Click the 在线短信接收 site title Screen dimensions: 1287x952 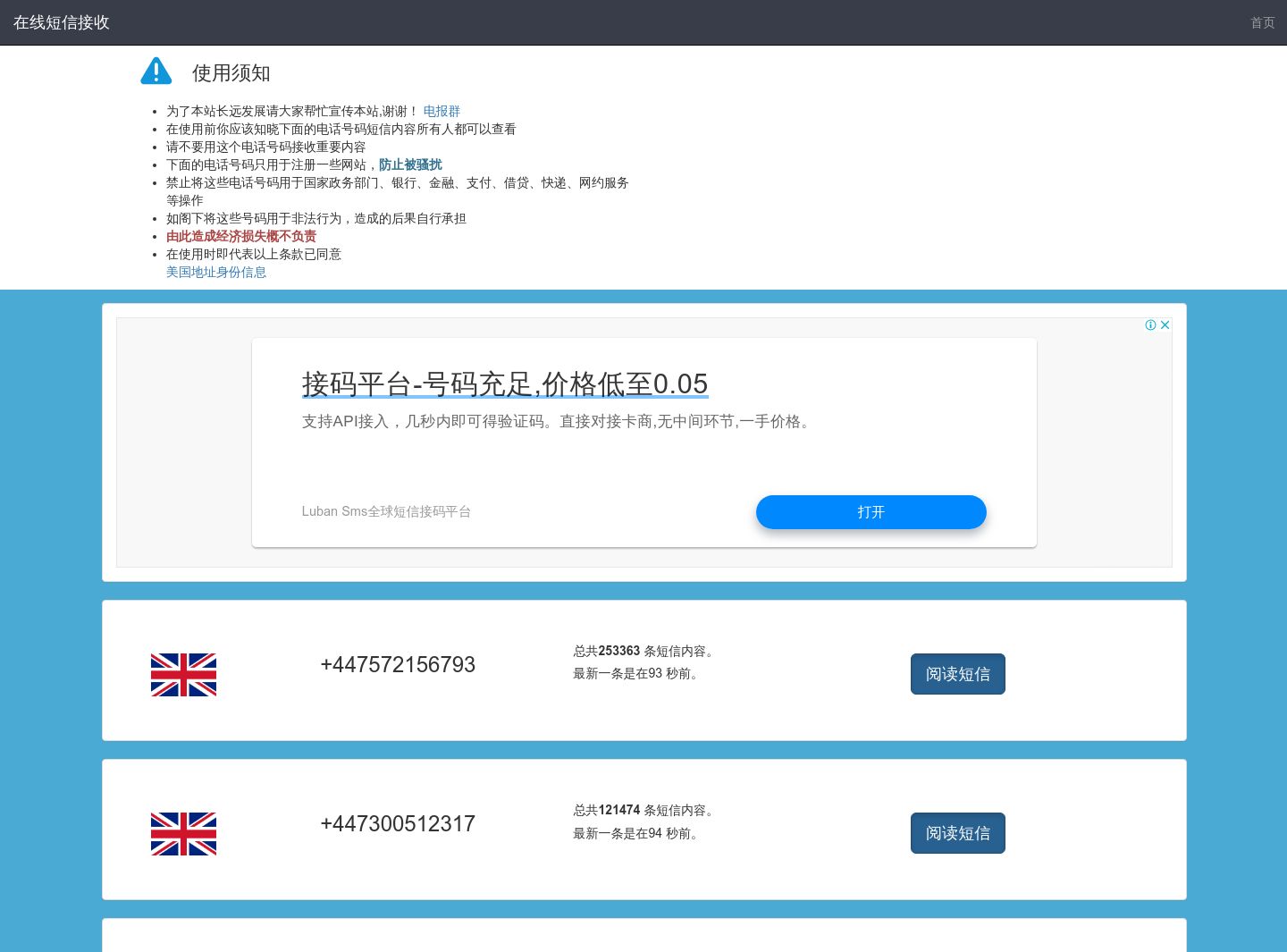coord(62,22)
